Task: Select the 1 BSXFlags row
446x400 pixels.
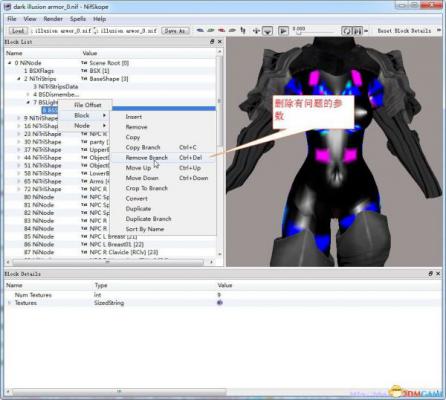Action: tap(110, 71)
